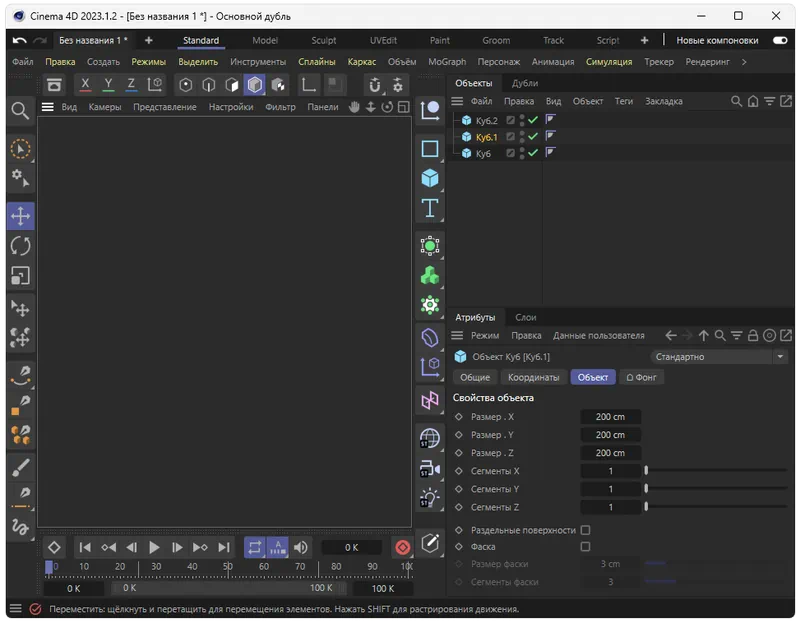This screenshot has height=623, width=800.
Task: Open the Cloner MoGraph icon
Action: pos(430,276)
